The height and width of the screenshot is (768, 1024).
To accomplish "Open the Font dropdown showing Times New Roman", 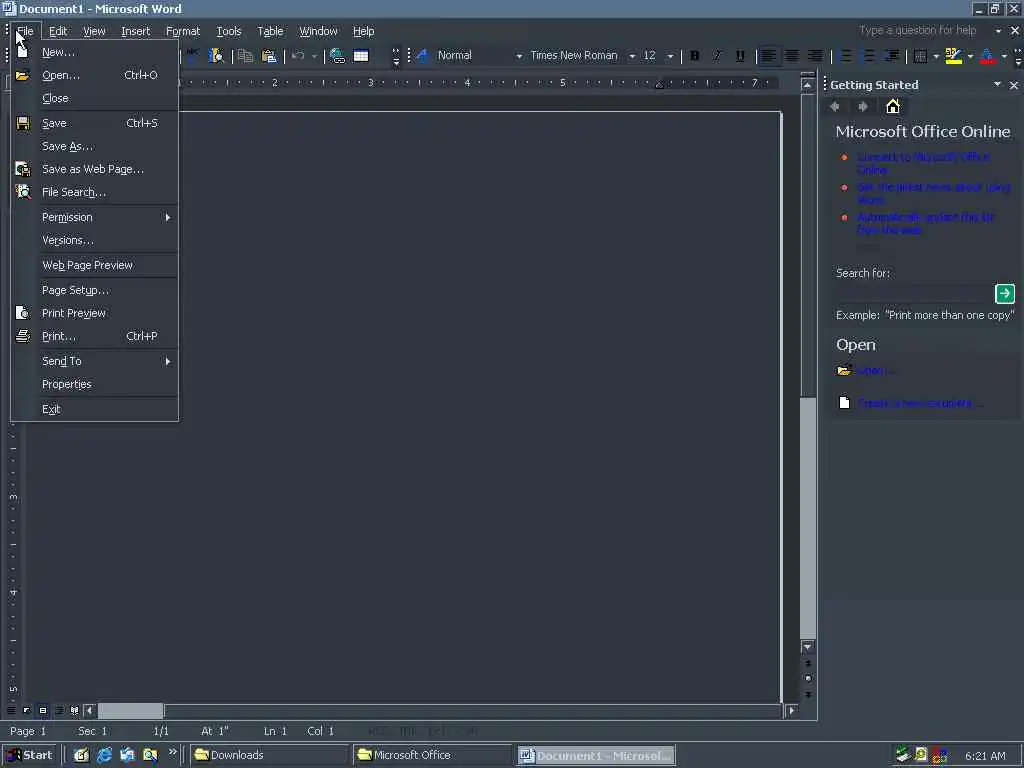I will pos(632,56).
